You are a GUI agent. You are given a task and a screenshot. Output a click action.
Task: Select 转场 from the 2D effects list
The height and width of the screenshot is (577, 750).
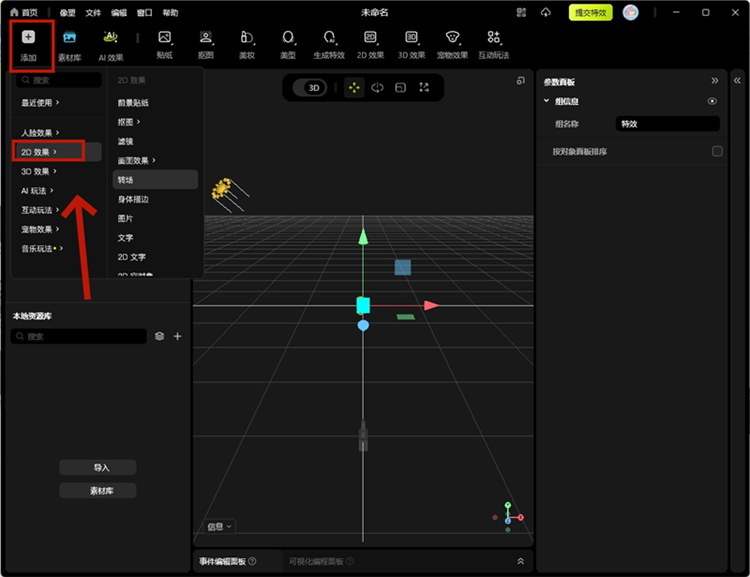coord(126,180)
